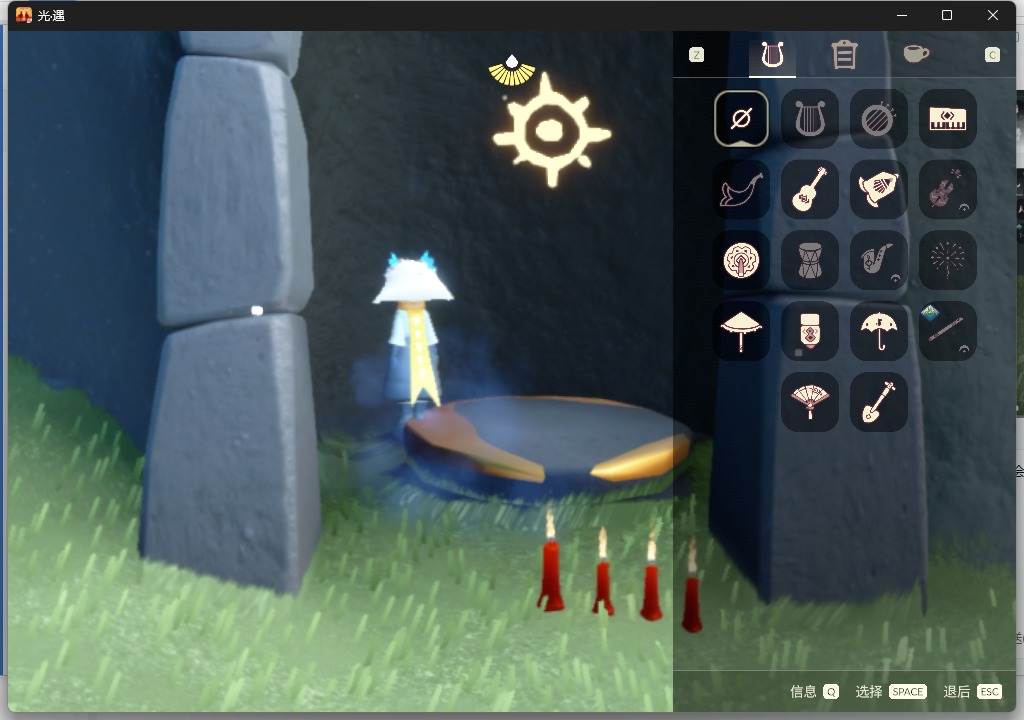Click the winged light cape energy indicator
Image resolution: width=1024 pixels, height=720 pixels.
coord(512,71)
